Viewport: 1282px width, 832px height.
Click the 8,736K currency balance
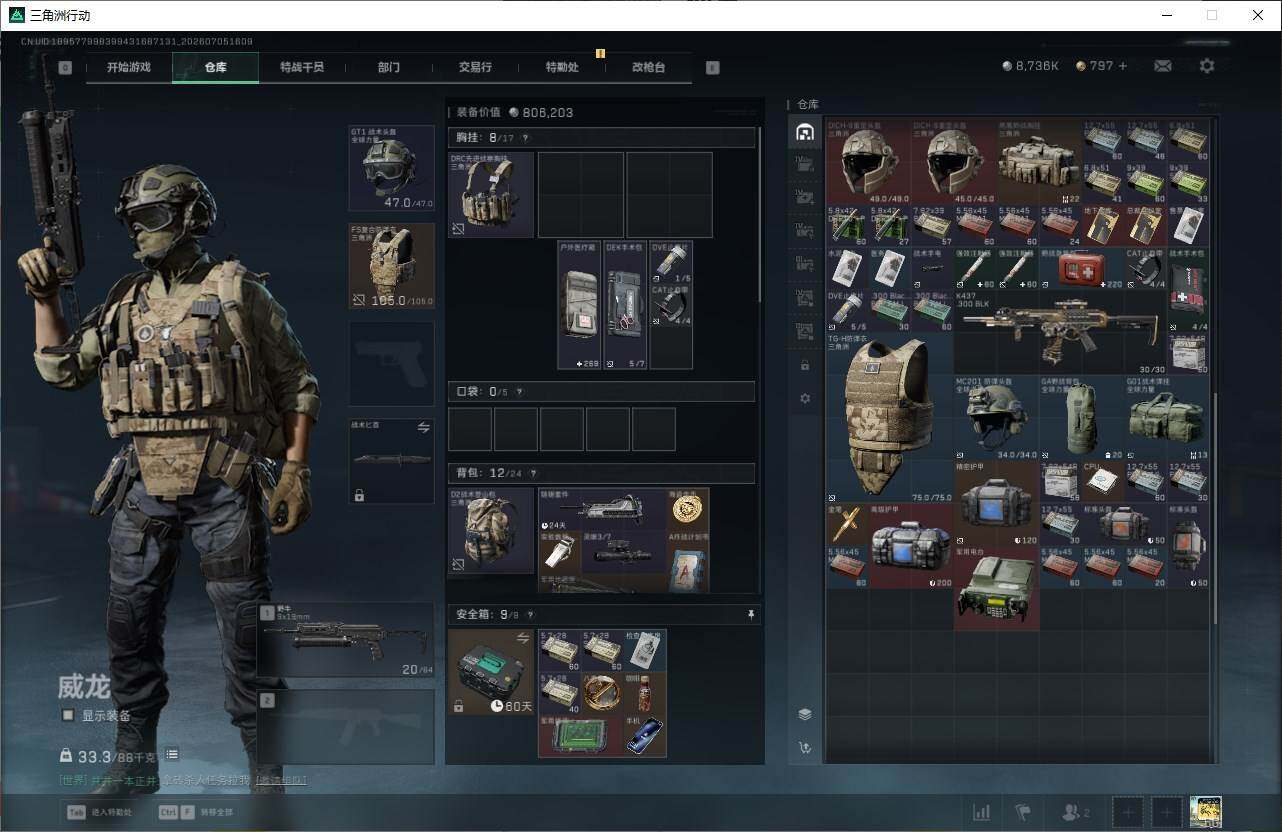(x=1030, y=66)
